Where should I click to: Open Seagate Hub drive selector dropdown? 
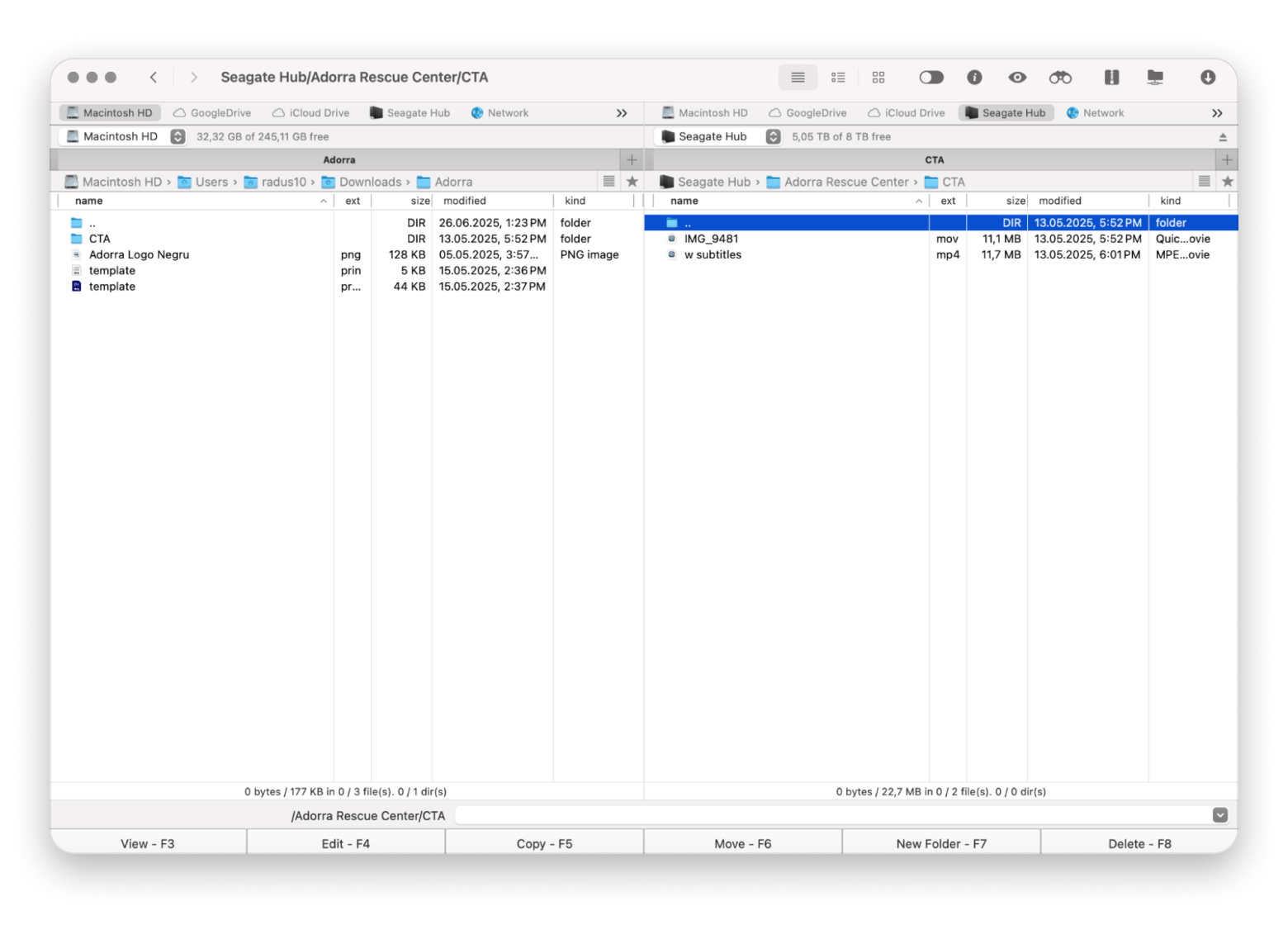pyautogui.click(x=773, y=137)
